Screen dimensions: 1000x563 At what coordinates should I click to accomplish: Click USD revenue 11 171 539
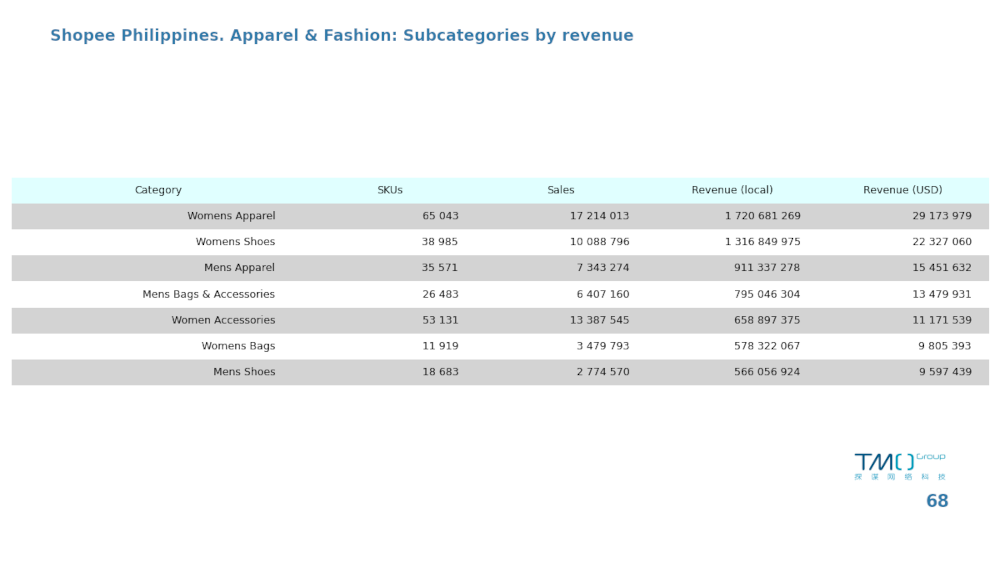[942, 320]
